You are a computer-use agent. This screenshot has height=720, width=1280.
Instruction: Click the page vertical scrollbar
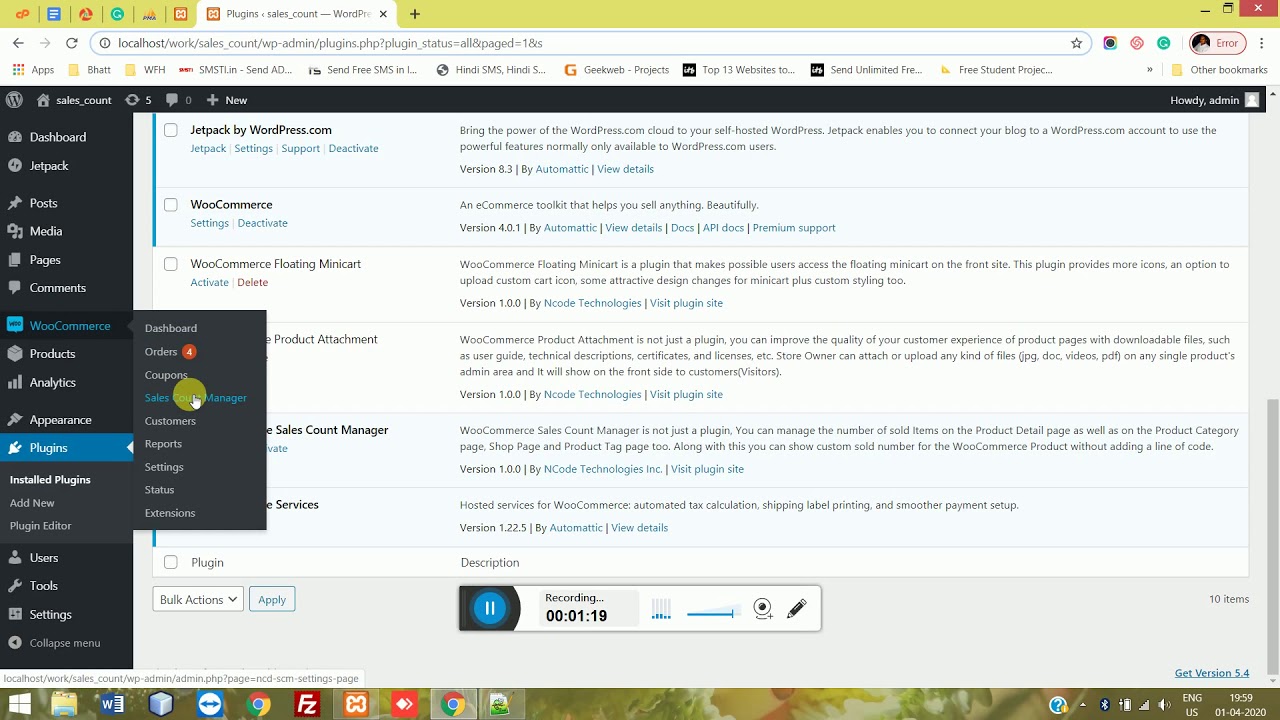tap(1272, 535)
